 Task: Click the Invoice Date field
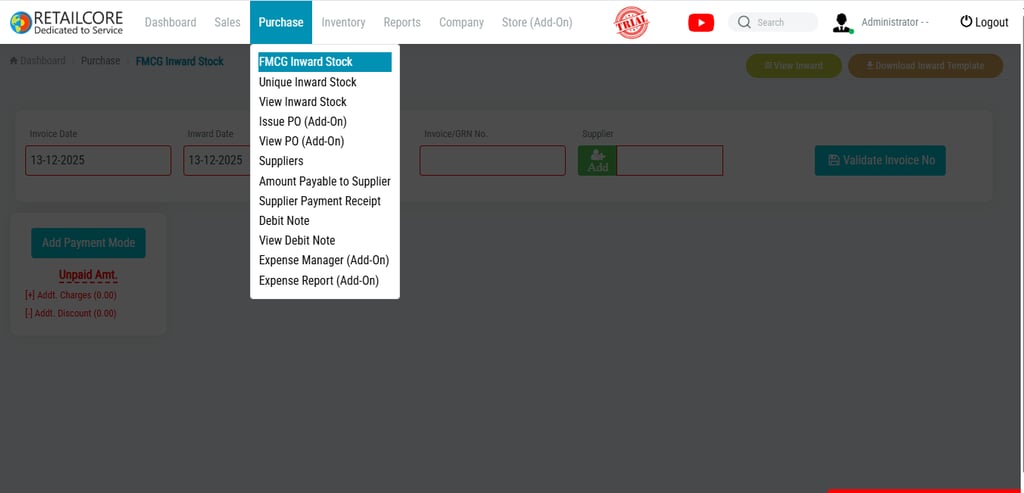(x=99, y=161)
